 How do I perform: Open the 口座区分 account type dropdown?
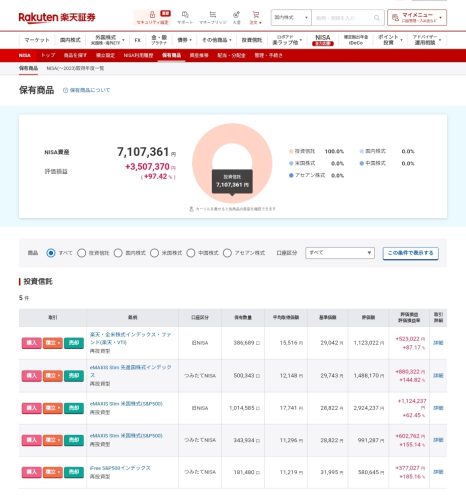click(340, 253)
